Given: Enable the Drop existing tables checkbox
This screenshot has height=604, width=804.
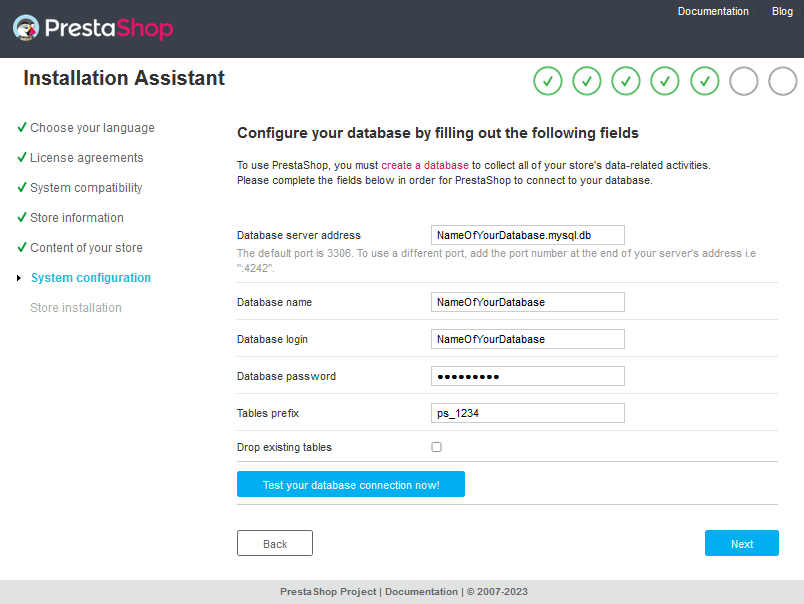Looking at the screenshot, I should (436, 447).
